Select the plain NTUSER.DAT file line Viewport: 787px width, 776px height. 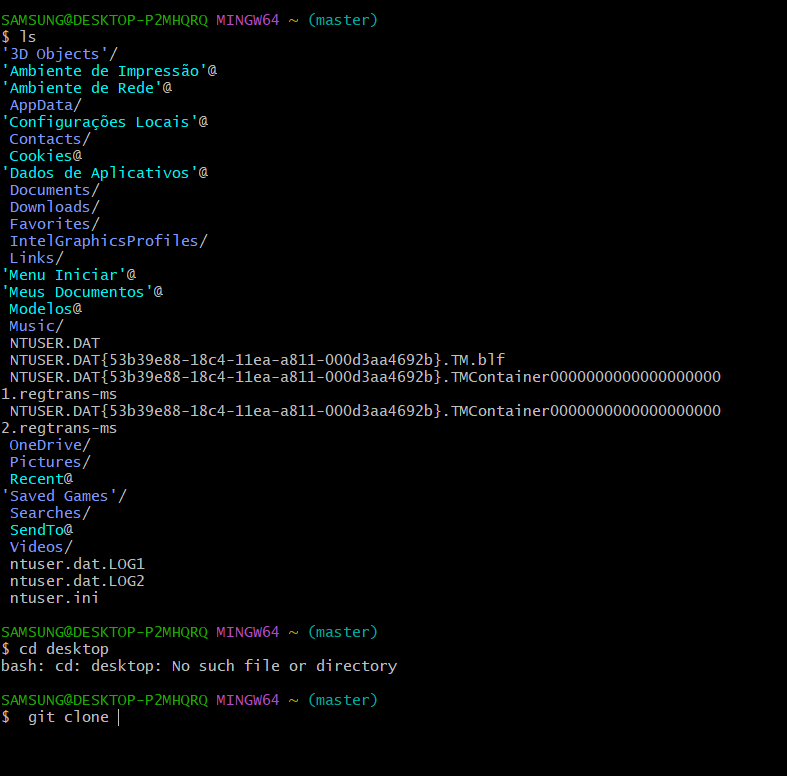(55, 343)
